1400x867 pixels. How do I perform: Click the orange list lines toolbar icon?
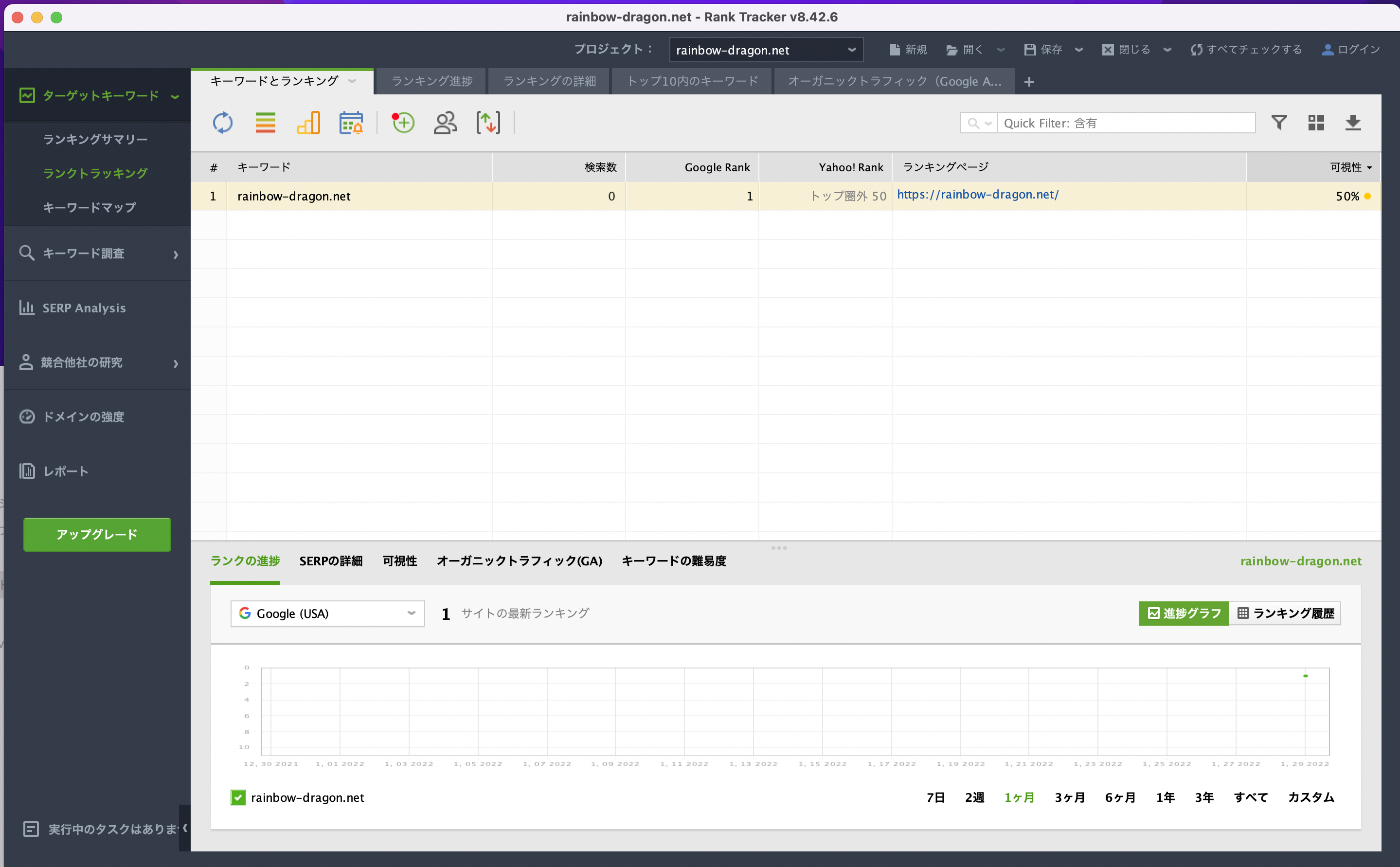266,123
